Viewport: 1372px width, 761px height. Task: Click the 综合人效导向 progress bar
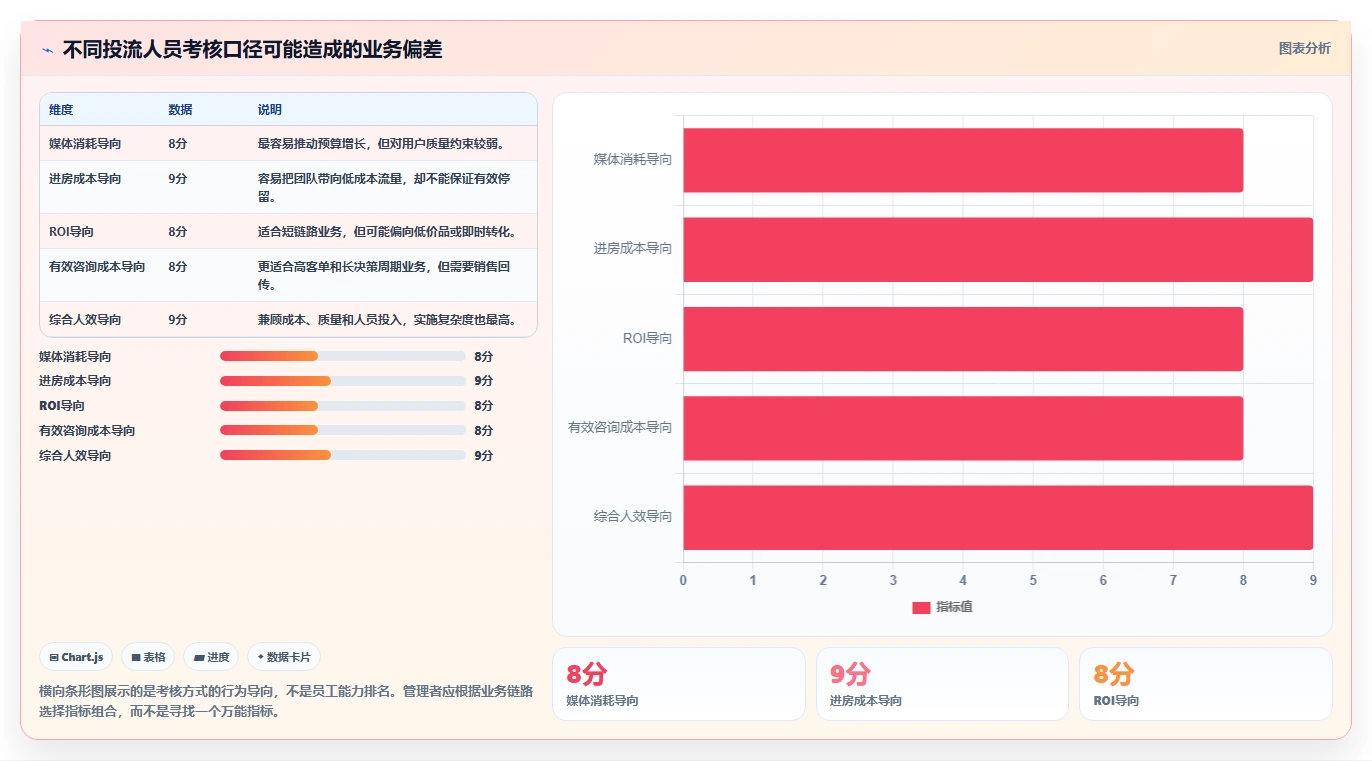pos(342,455)
